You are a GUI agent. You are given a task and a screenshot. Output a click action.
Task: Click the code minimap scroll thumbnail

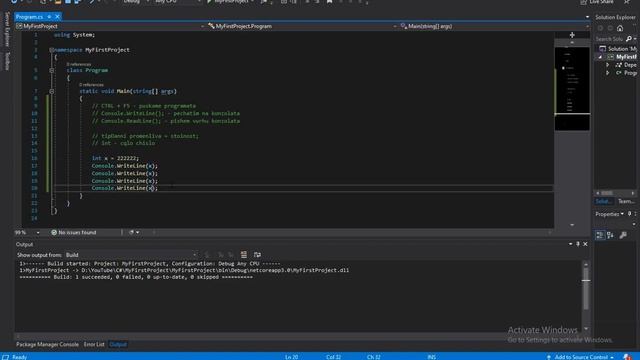pos(572,89)
